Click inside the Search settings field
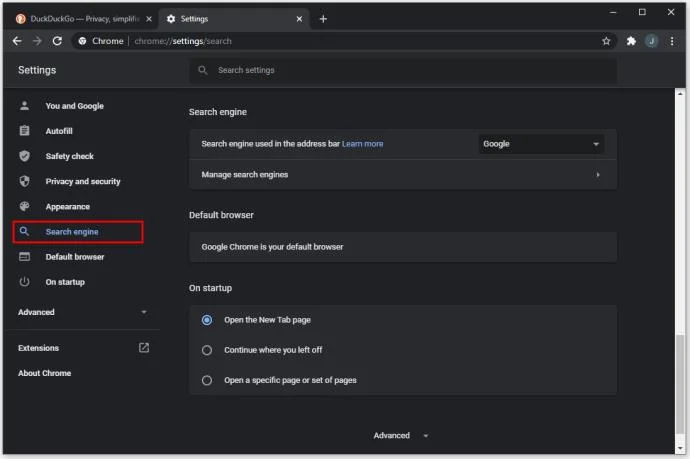Viewport: 690px width, 459px height. [403, 70]
